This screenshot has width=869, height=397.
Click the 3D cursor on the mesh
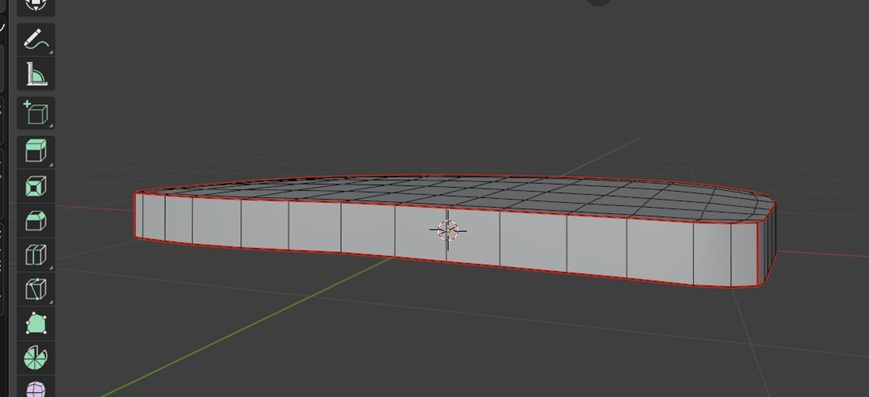click(x=448, y=230)
